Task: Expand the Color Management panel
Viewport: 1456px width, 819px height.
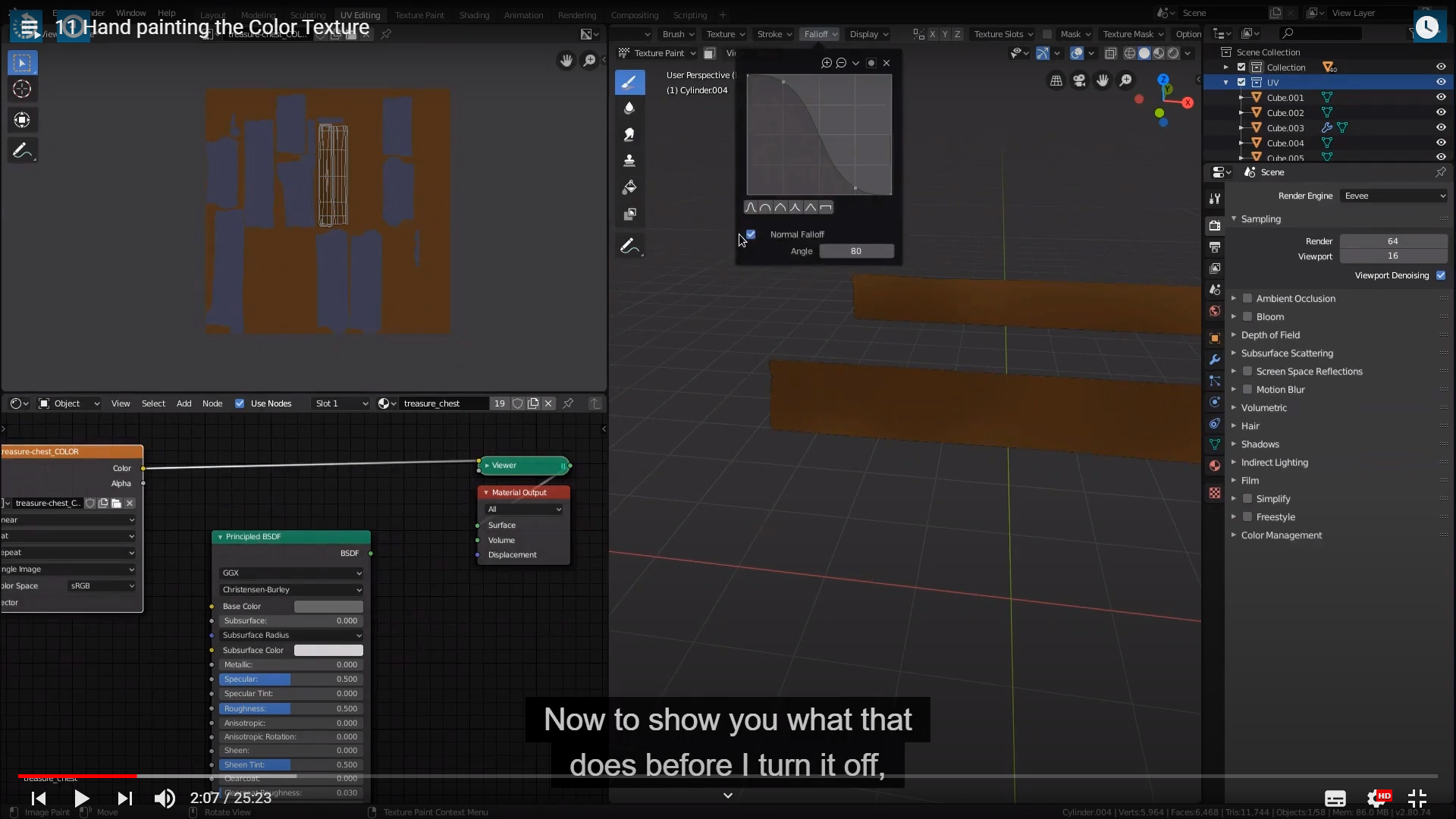Action: pyautogui.click(x=1281, y=535)
